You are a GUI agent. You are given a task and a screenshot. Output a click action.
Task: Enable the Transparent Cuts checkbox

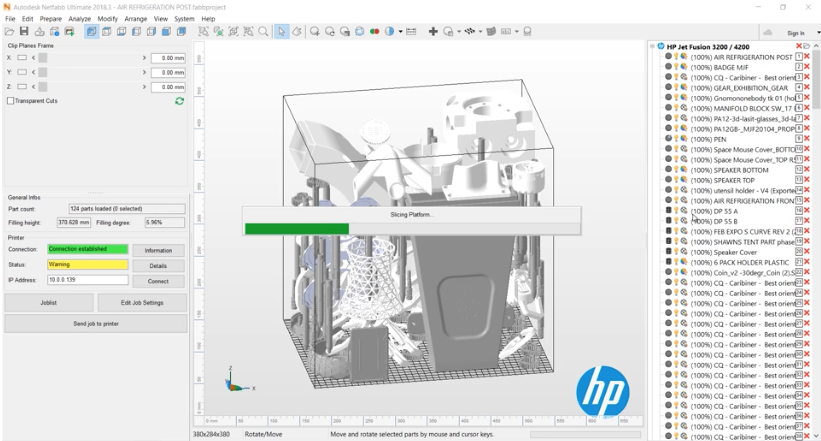click(10, 101)
